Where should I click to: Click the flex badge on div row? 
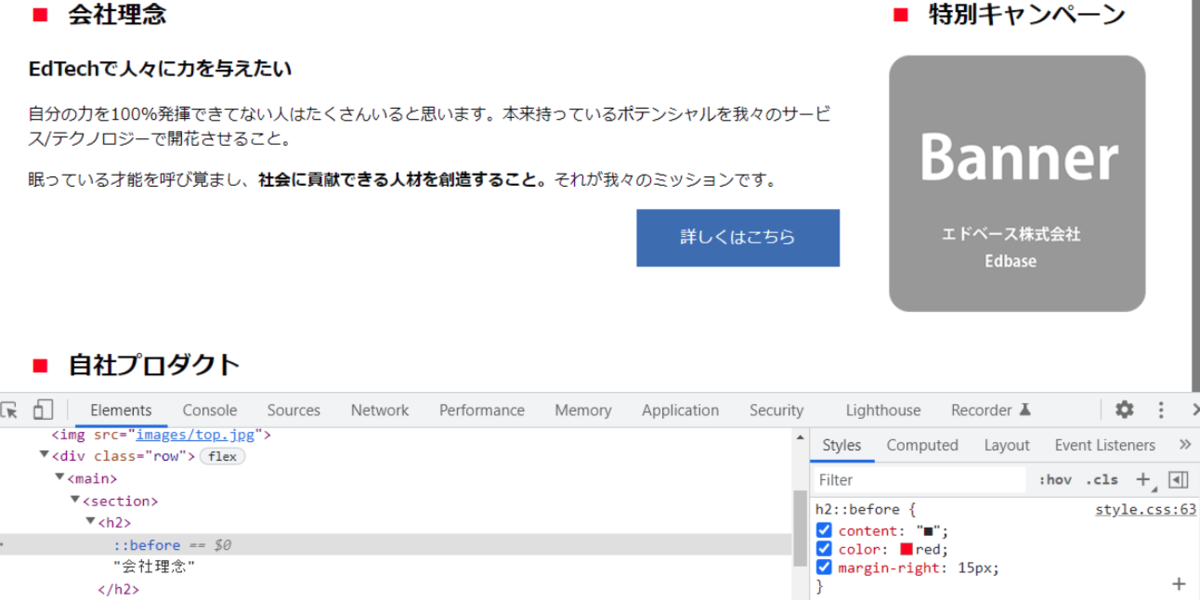pyautogui.click(x=223, y=456)
